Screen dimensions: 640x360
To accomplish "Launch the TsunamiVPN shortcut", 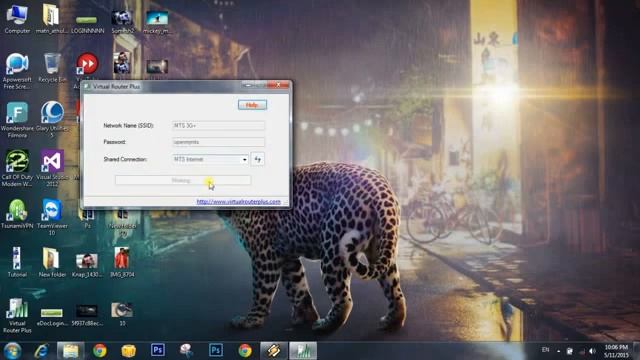I will point(17,214).
